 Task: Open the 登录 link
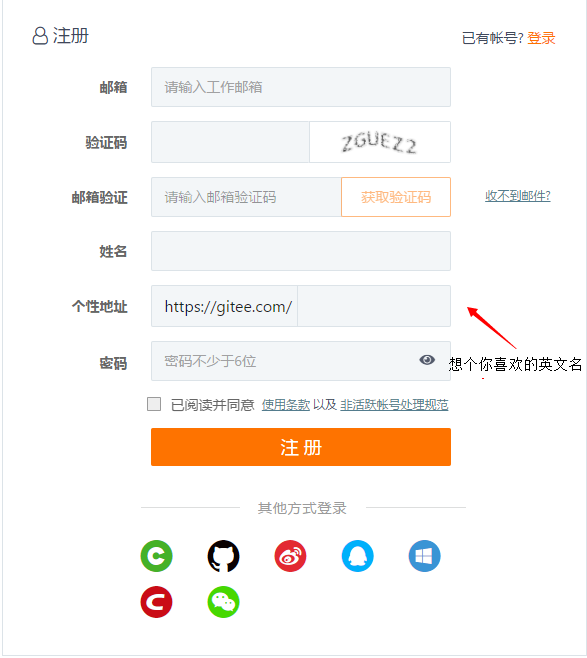tap(541, 38)
